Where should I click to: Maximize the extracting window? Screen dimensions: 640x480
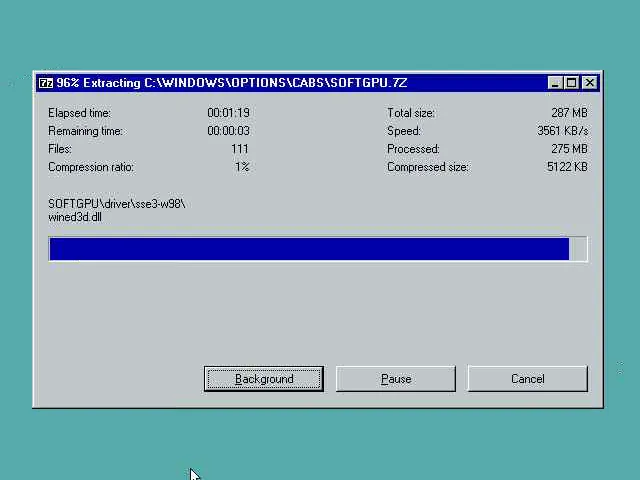[x=571, y=83]
